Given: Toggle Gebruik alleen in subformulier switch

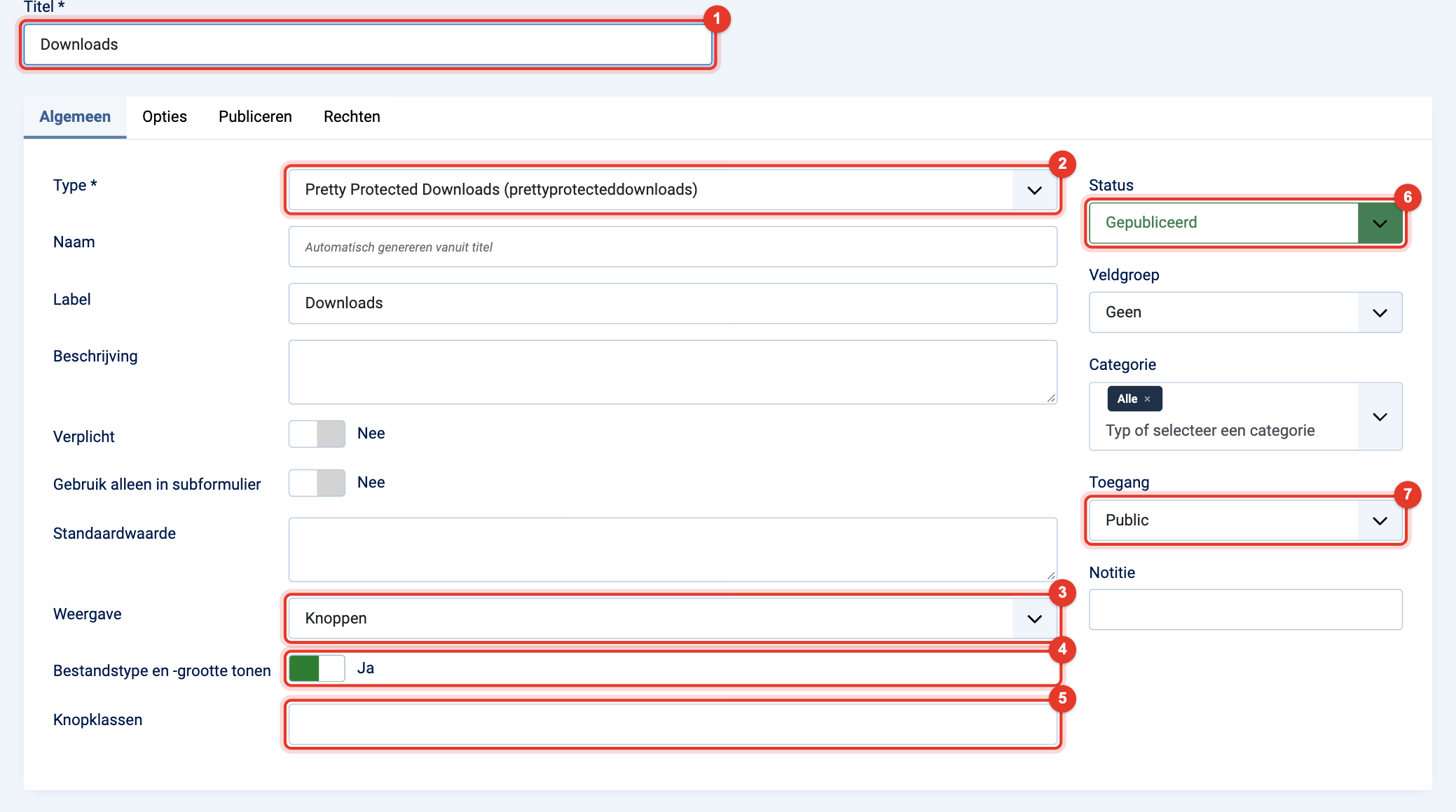Looking at the screenshot, I should pos(317,483).
